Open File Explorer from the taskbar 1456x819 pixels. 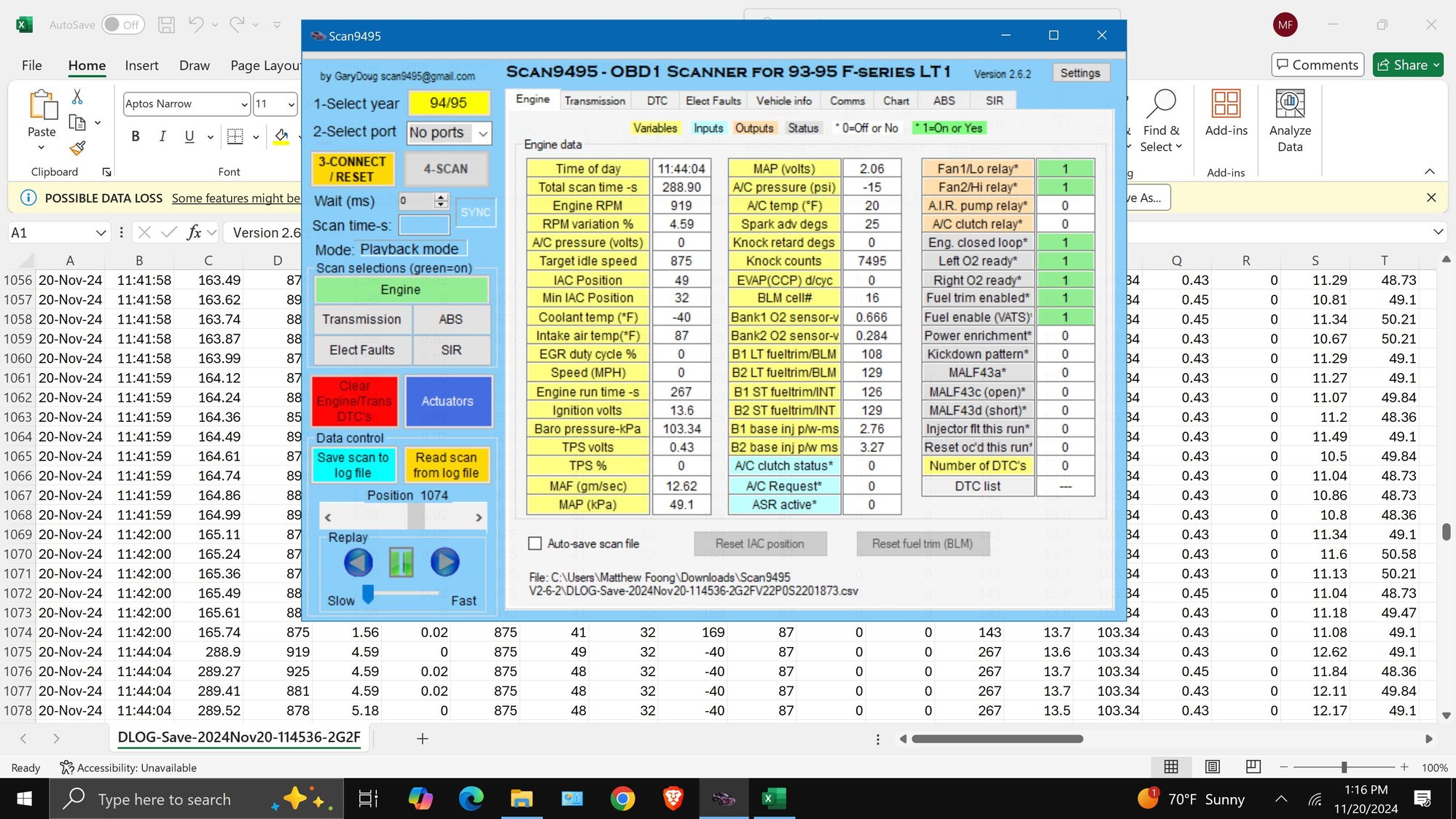(x=521, y=799)
